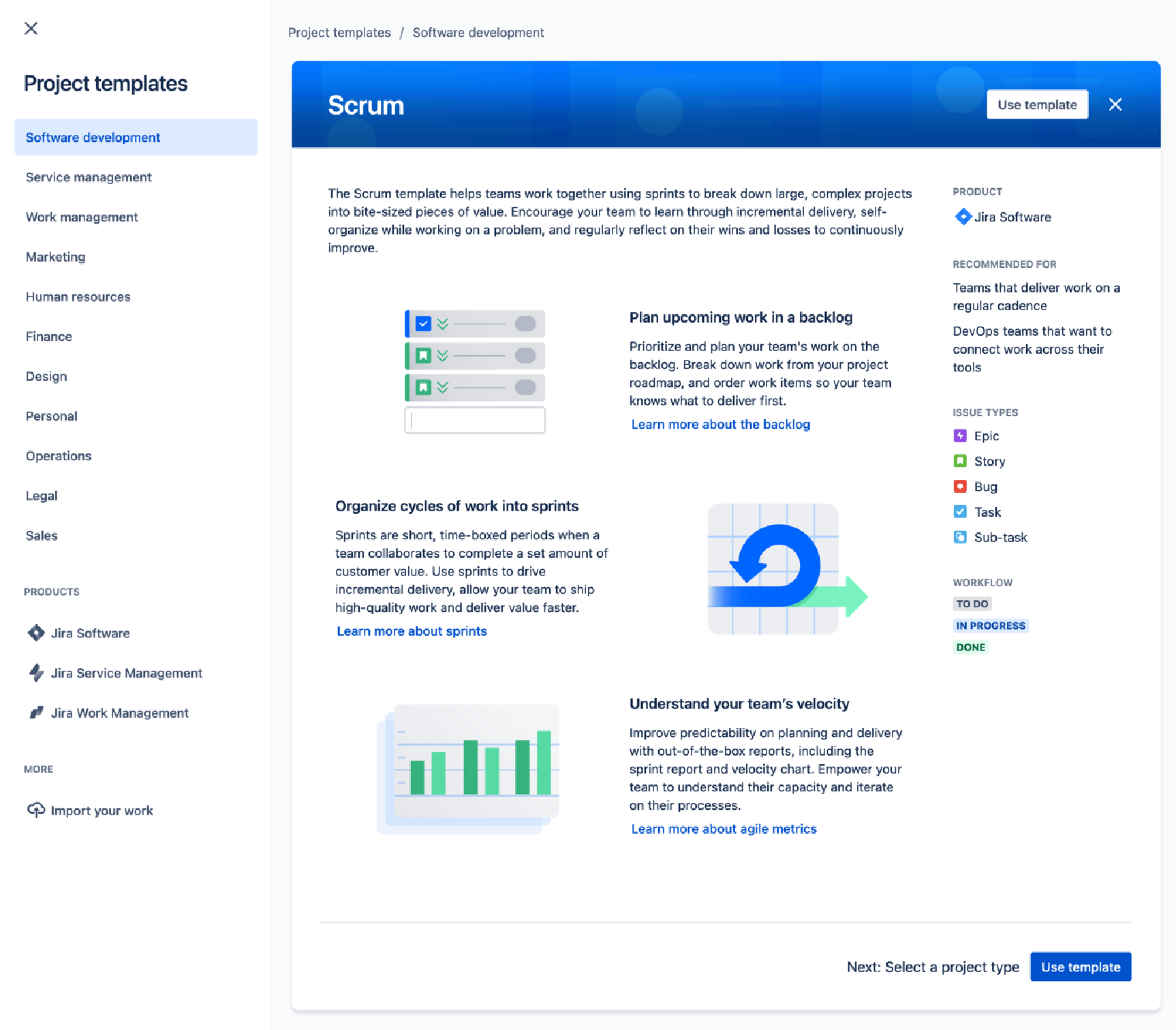Close the Project templates panel
This screenshot has height=1030, width=1176.
pyautogui.click(x=31, y=28)
